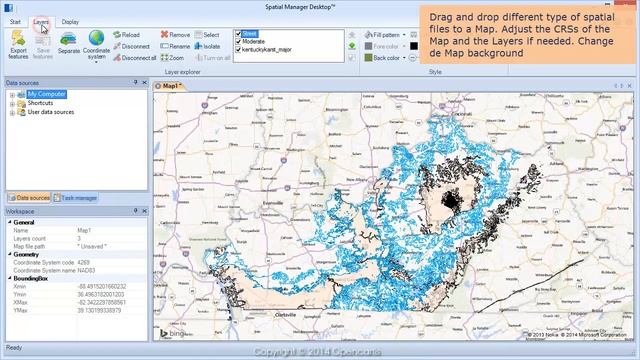Choose the Separate layers tool
The height and width of the screenshot is (360, 640).
tap(69, 43)
